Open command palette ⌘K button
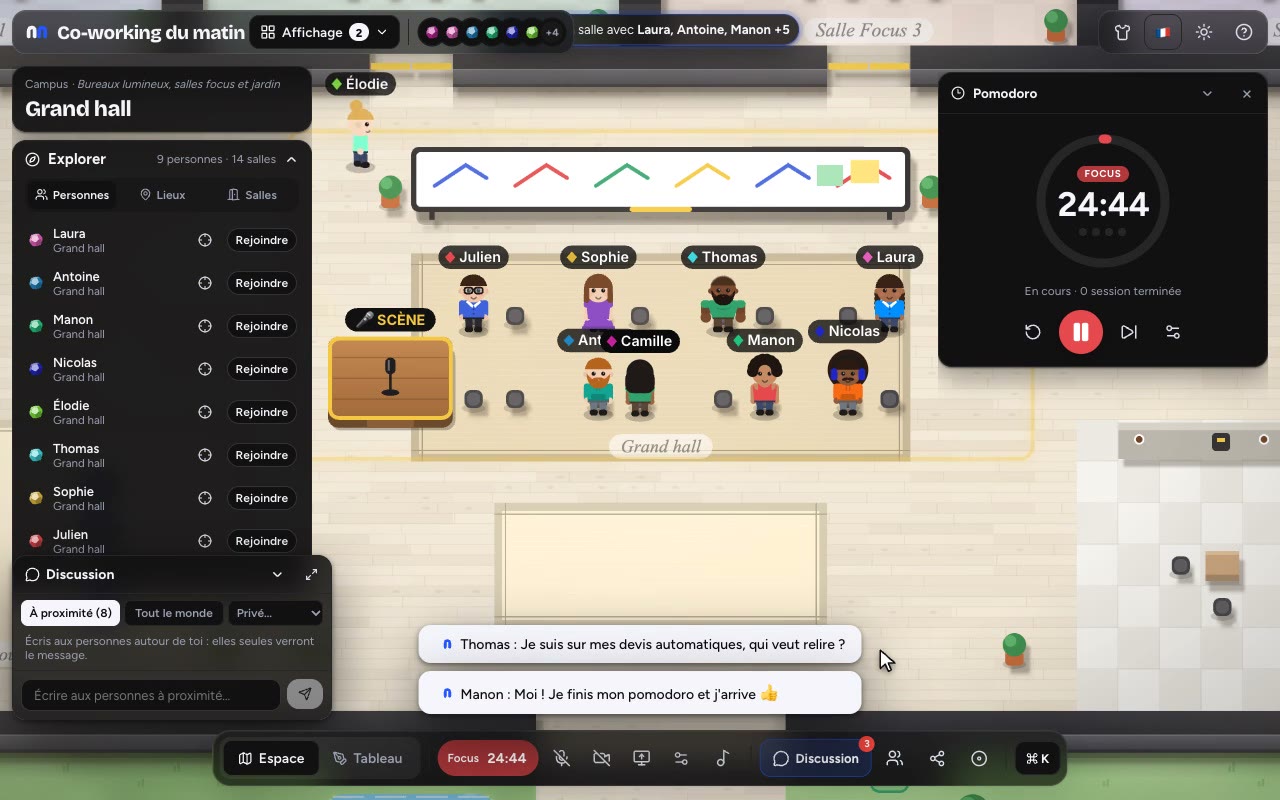 pyautogui.click(x=1038, y=758)
